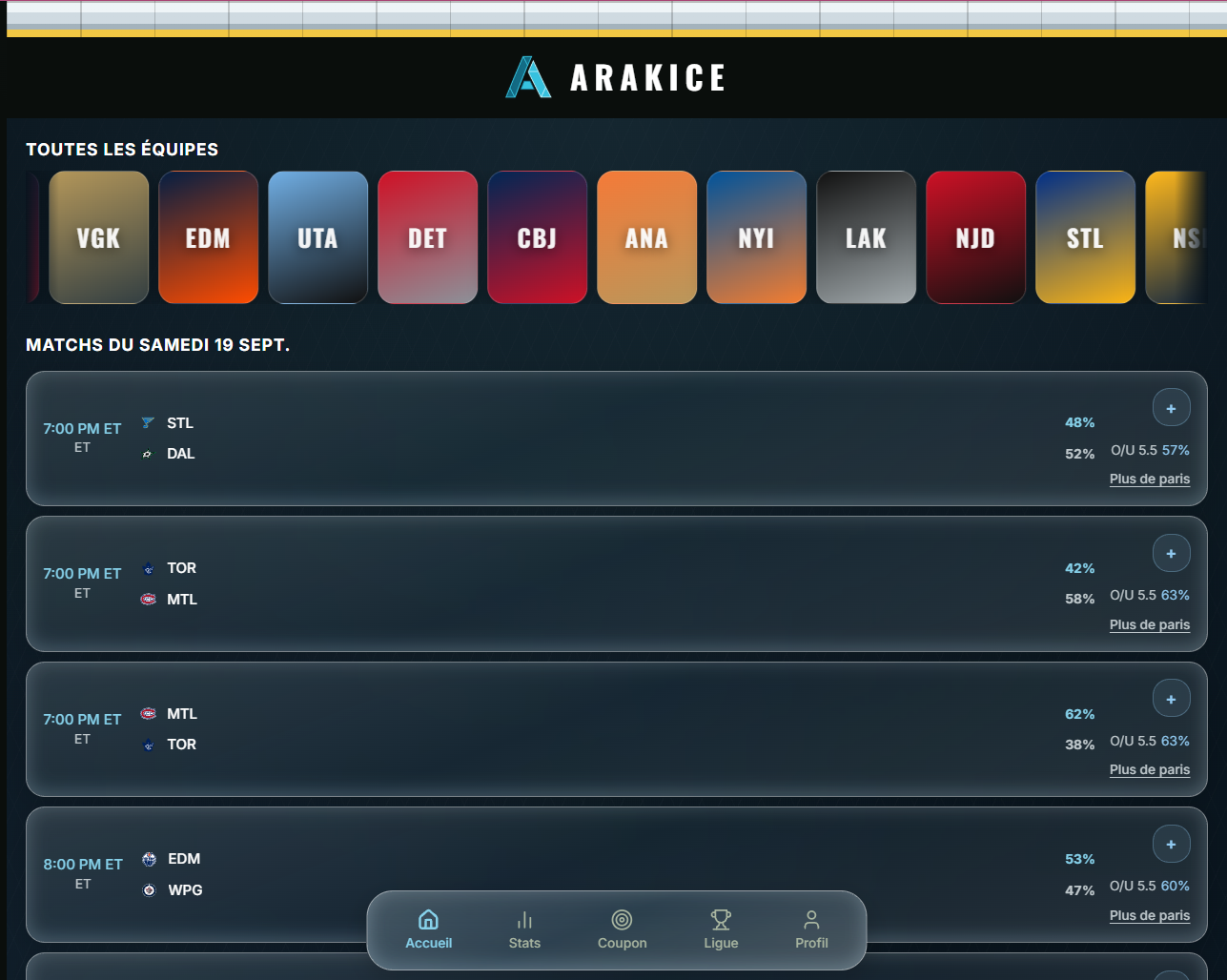Click the TOR logo in the 38% row

click(x=148, y=745)
